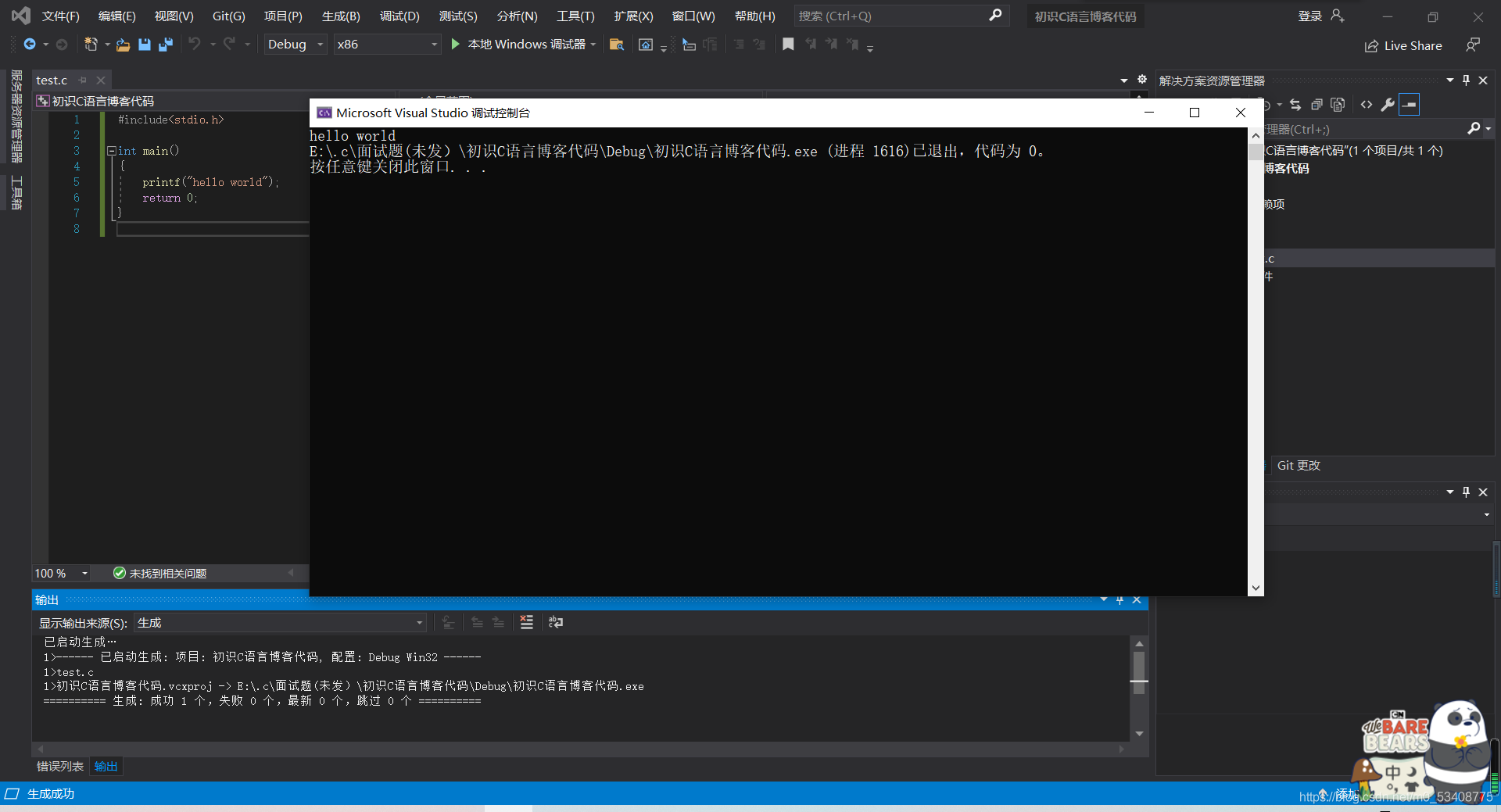
Task: Select the test.c editor tab
Action: tap(52, 80)
